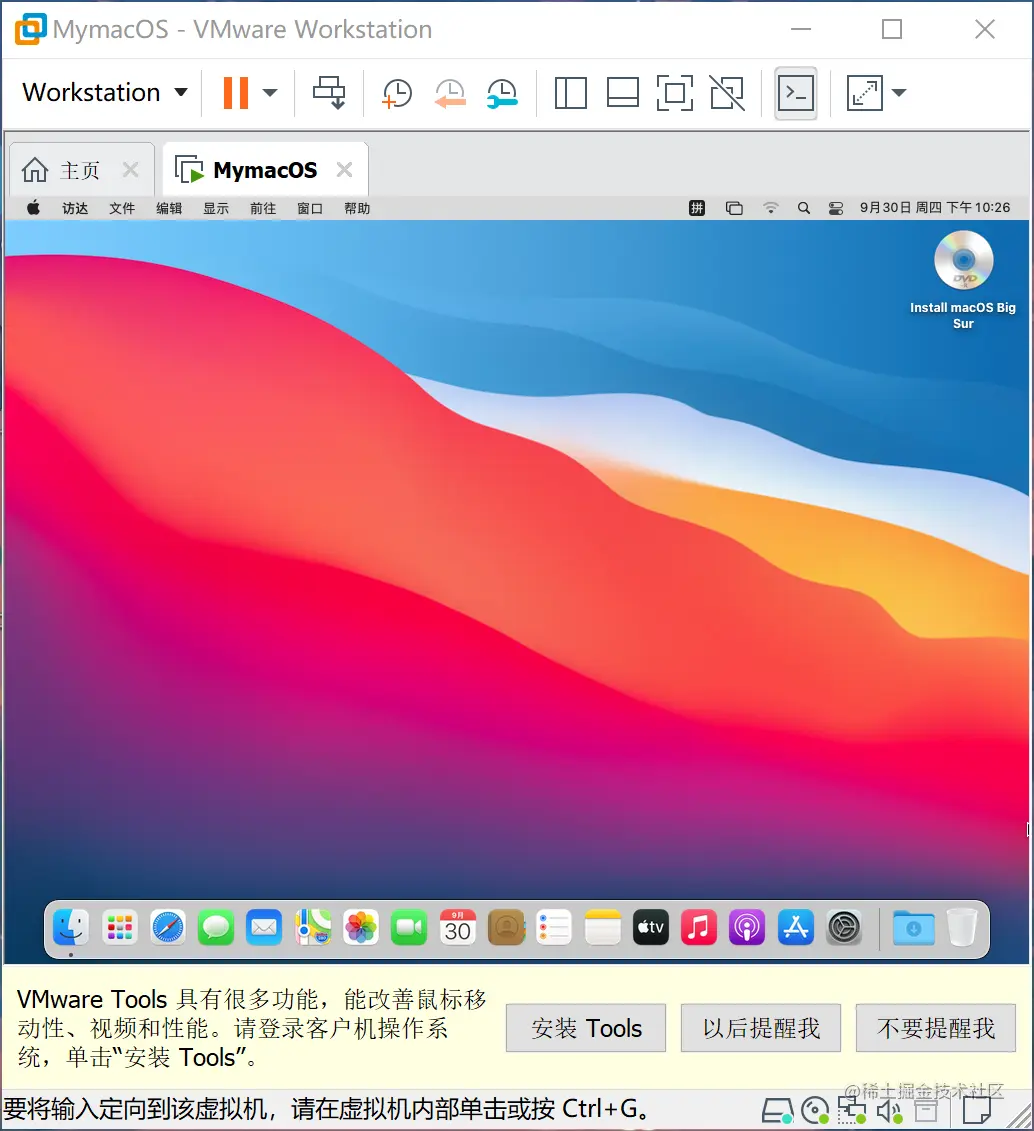1034x1131 pixels.
Task: Click the screen mirroring menu bar icon
Action: tap(734, 208)
